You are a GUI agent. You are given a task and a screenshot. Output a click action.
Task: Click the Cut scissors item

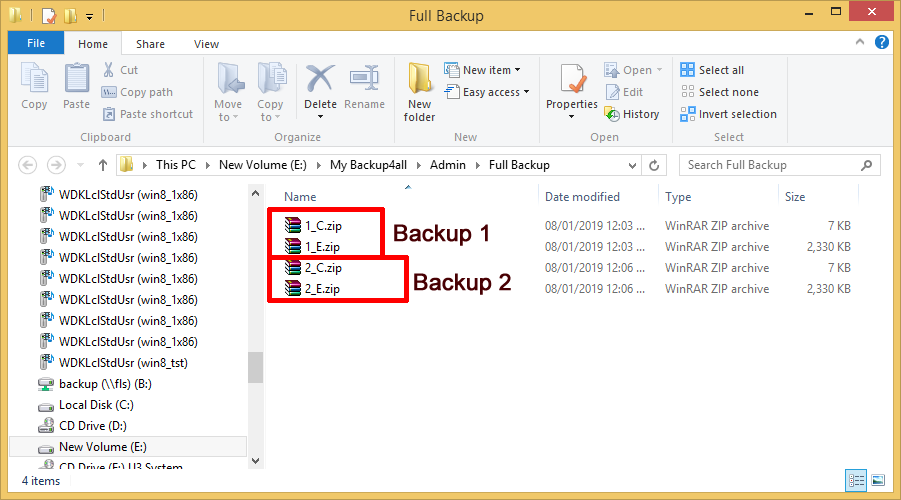point(120,70)
